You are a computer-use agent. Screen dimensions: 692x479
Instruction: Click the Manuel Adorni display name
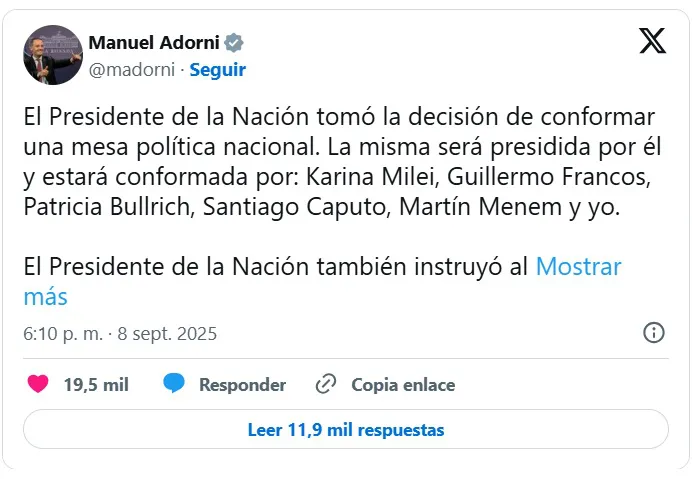[x=154, y=43]
